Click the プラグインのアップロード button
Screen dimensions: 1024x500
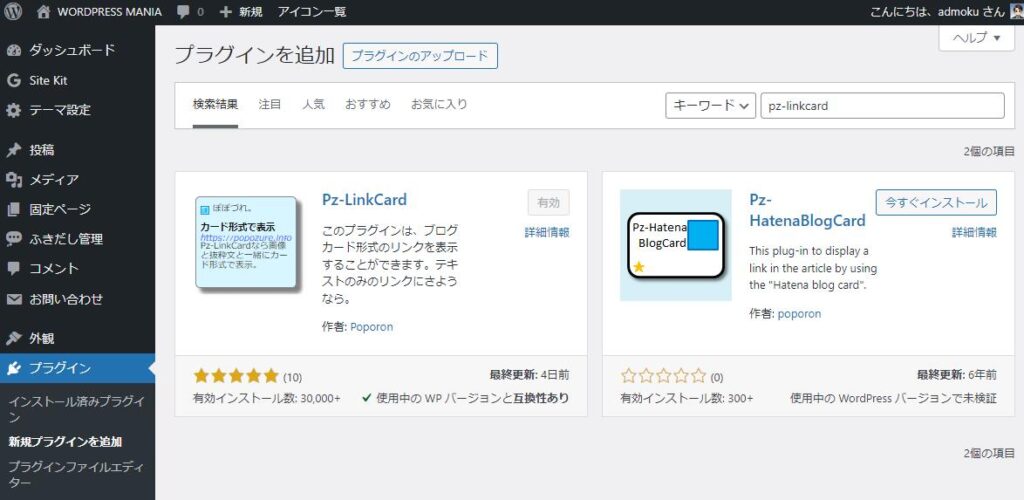point(420,56)
